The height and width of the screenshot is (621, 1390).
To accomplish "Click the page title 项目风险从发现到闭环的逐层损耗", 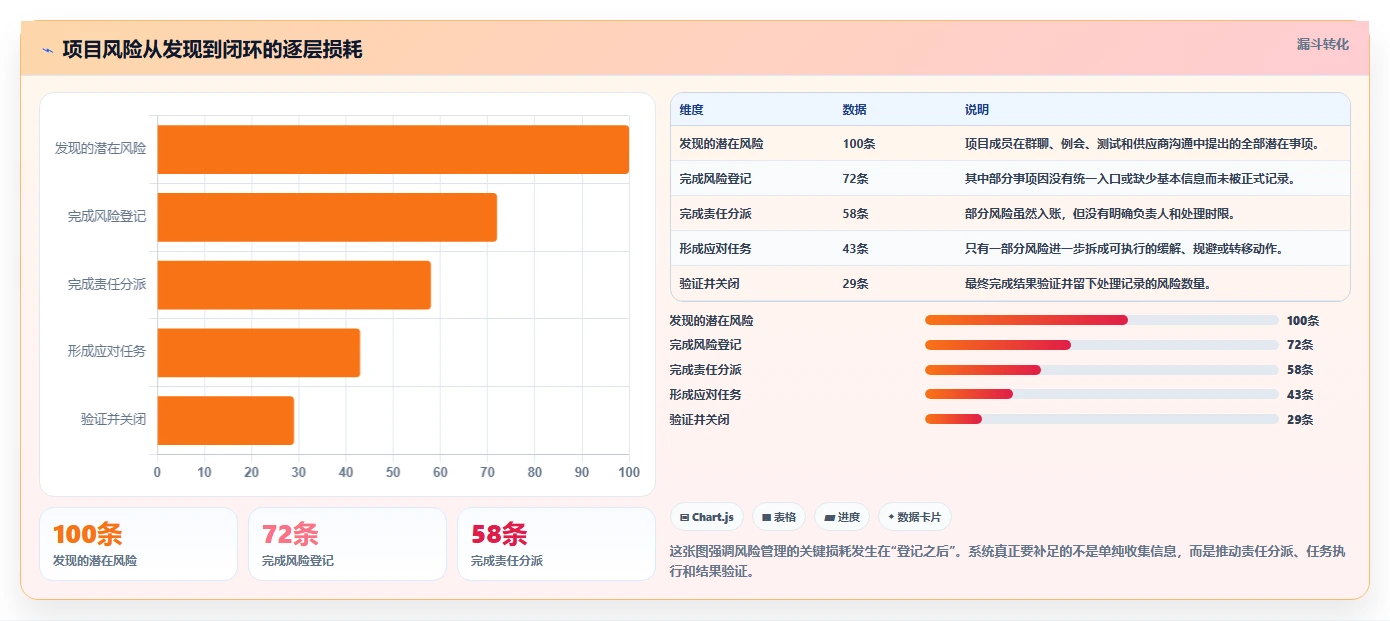I will point(212,50).
